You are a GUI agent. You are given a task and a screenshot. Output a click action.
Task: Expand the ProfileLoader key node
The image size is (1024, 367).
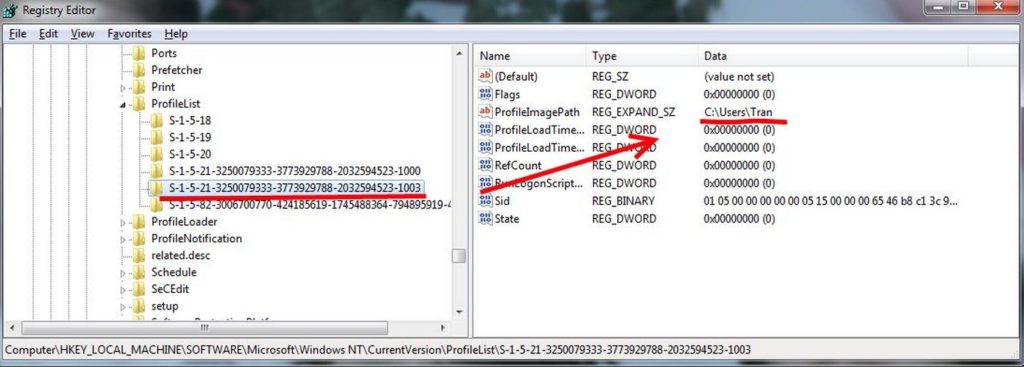(x=123, y=223)
